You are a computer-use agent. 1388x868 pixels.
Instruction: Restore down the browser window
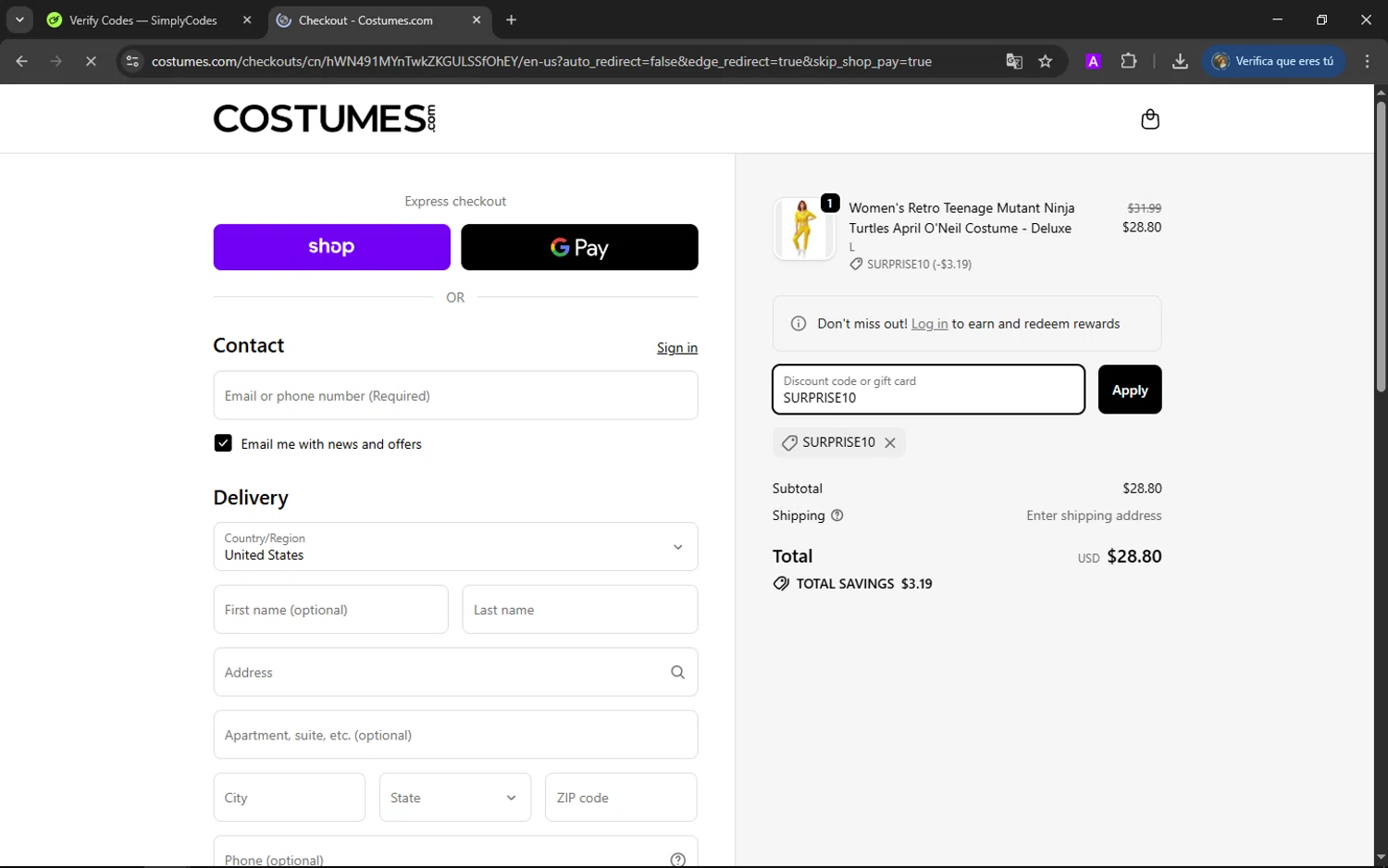[x=1321, y=19]
